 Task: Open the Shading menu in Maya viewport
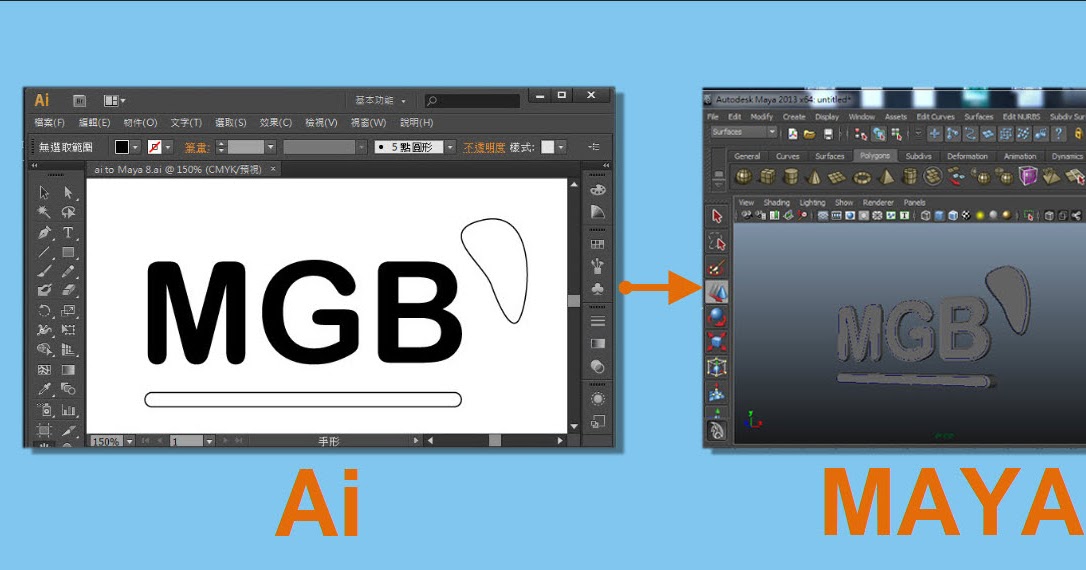(x=776, y=202)
